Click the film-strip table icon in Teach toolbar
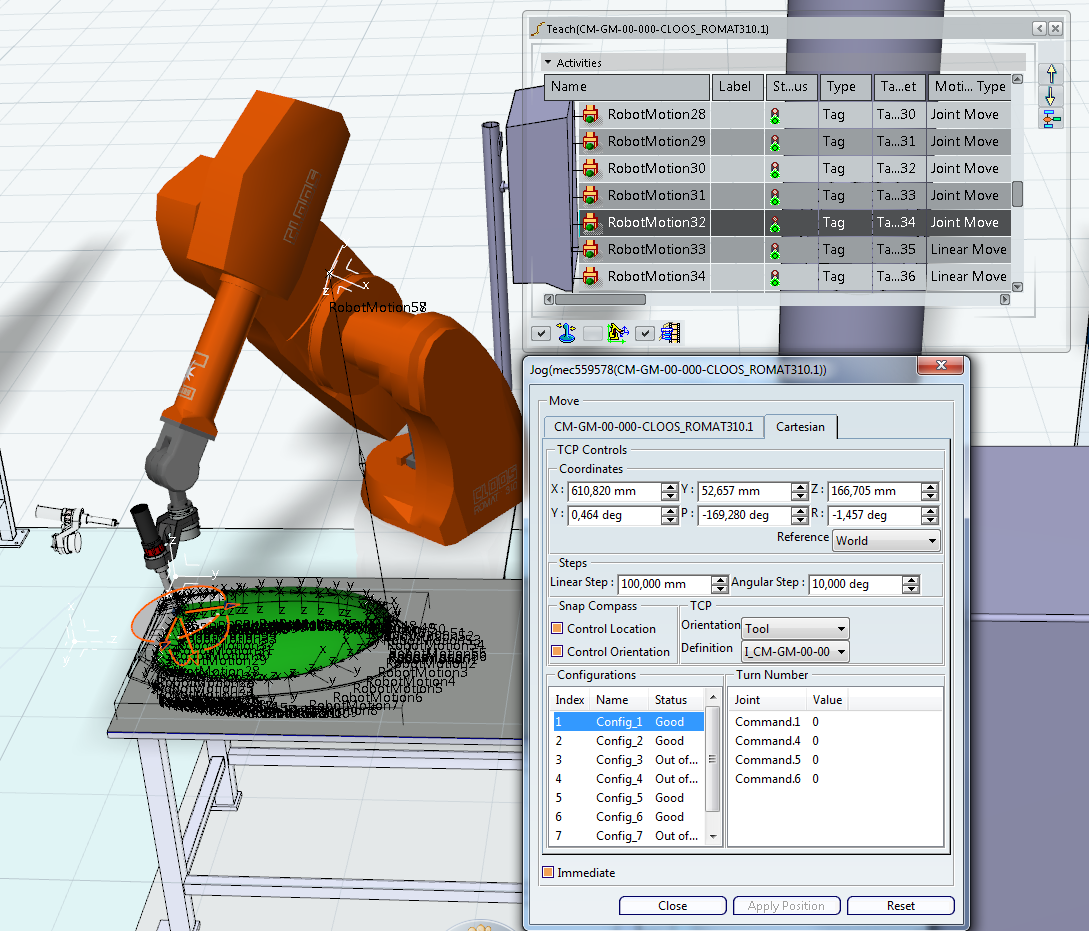 [670, 332]
